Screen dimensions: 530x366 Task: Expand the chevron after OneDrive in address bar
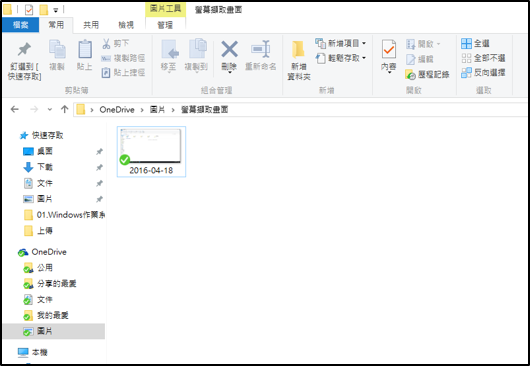(x=142, y=110)
